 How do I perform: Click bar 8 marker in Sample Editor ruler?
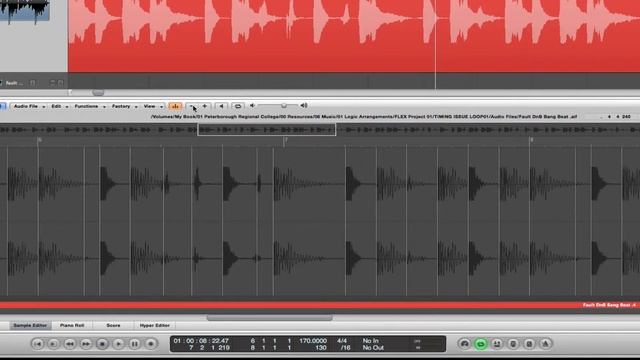point(531,140)
